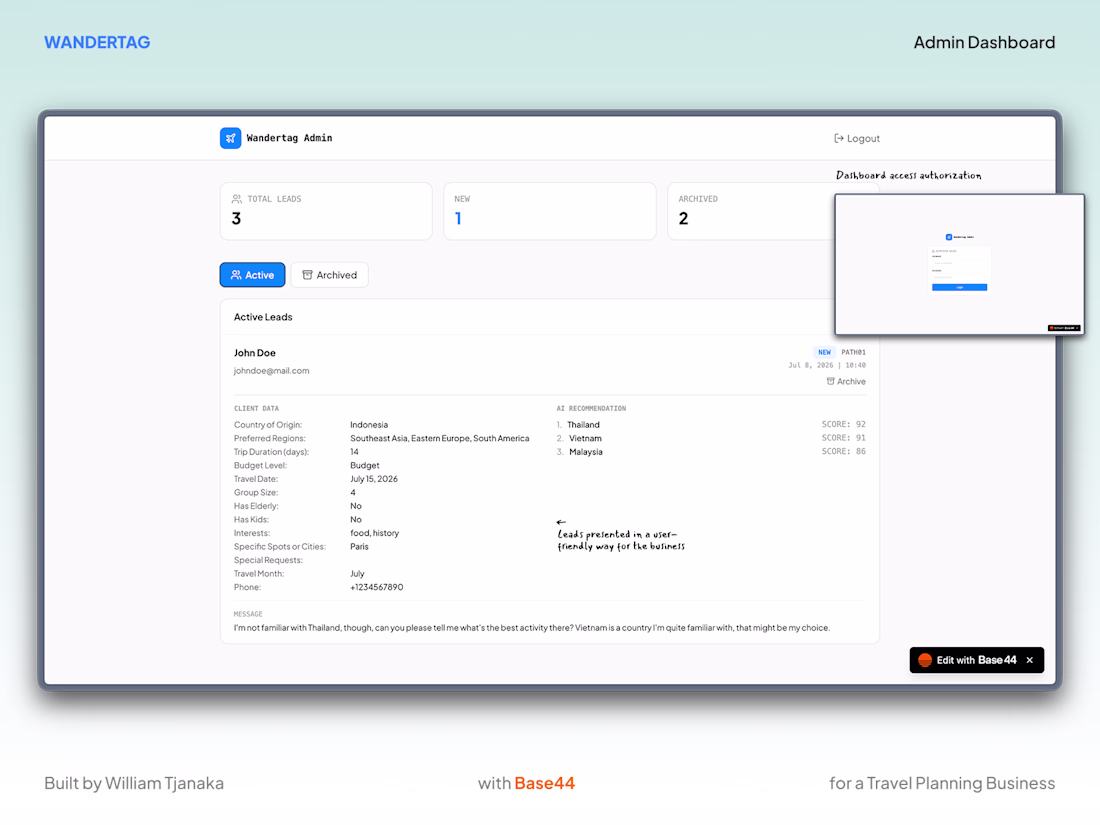Click SCORE: 91 value
Image resolution: width=1100 pixels, height=825 pixels.
[x=844, y=438]
